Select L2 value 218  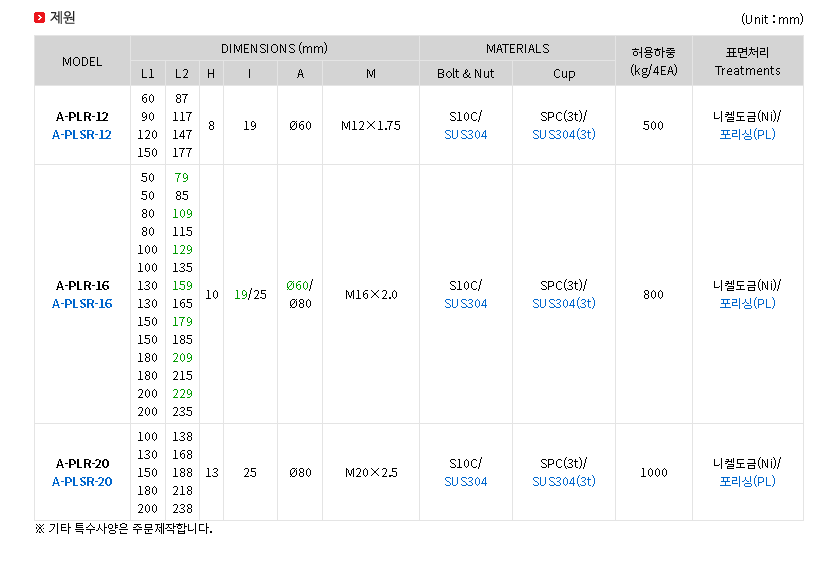click(x=182, y=491)
